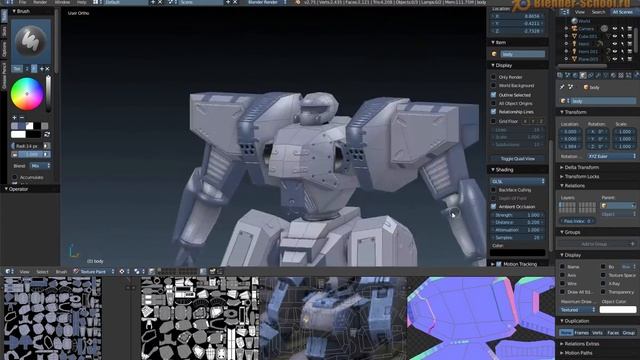Select the Camera object icon in outliner
The width and height of the screenshot is (640, 360).
[574, 29]
